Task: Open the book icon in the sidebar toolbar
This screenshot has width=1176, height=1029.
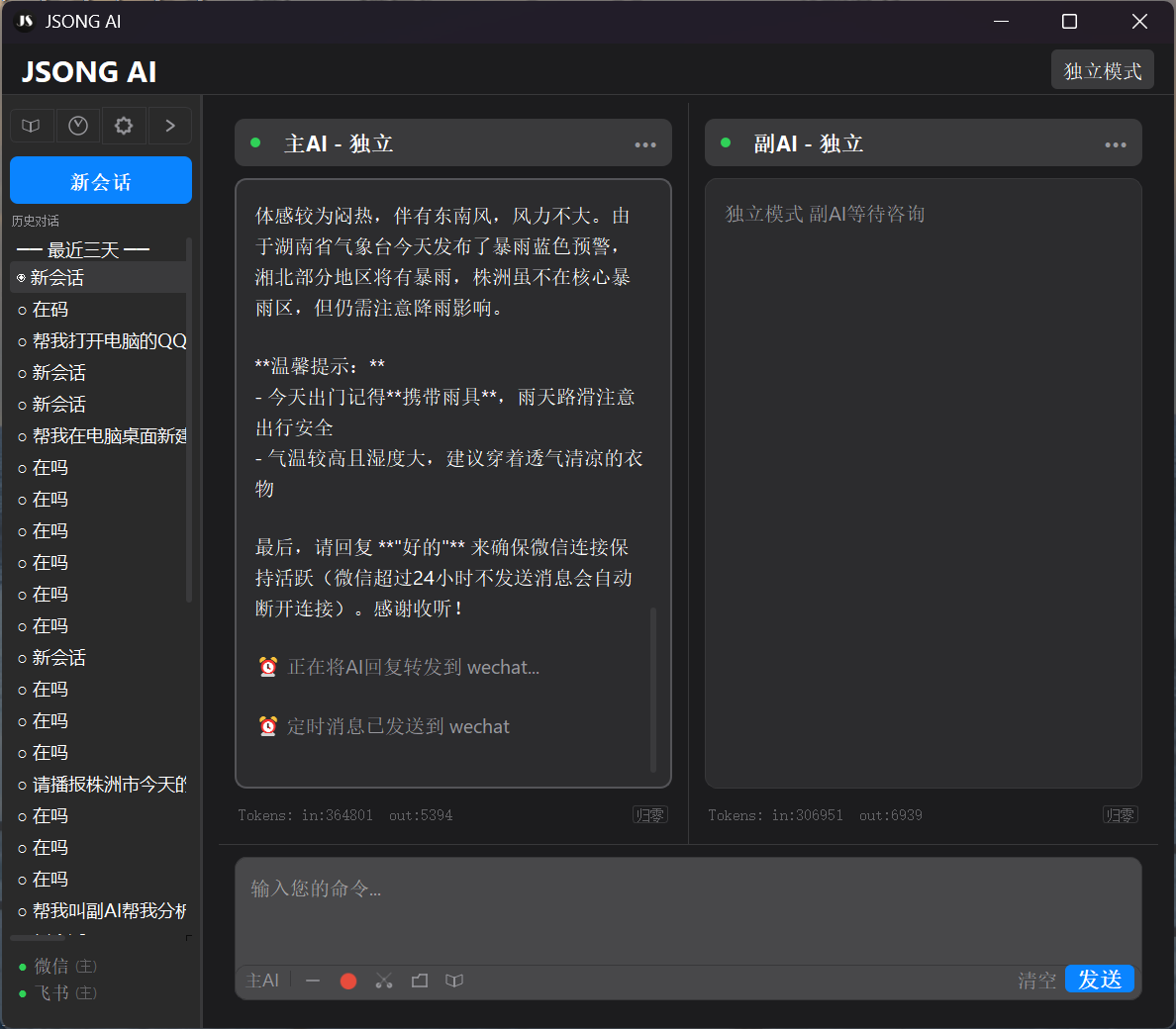Action: 31,125
